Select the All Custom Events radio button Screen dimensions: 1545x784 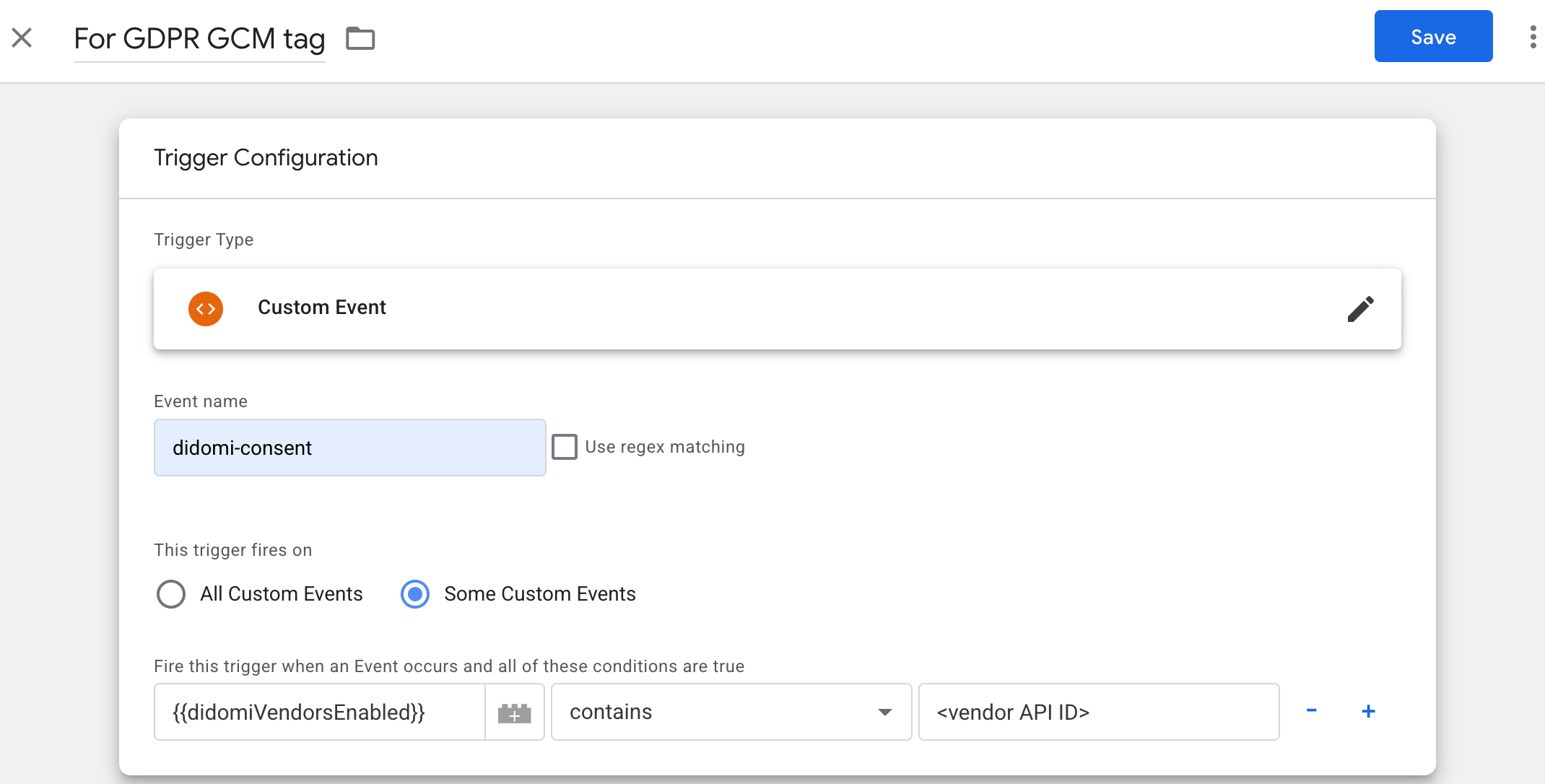pos(171,594)
